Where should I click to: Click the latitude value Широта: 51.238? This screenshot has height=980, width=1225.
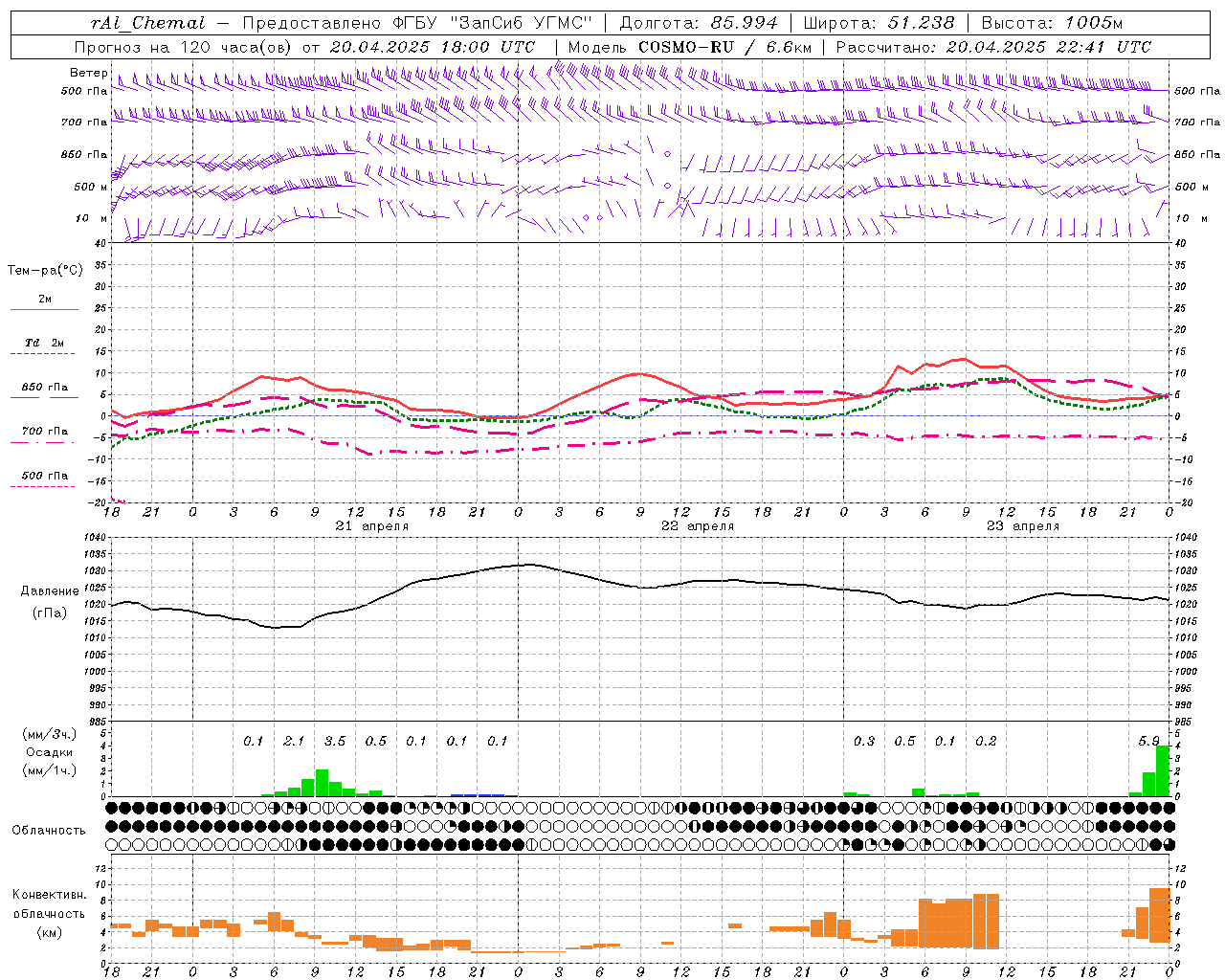click(x=878, y=23)
